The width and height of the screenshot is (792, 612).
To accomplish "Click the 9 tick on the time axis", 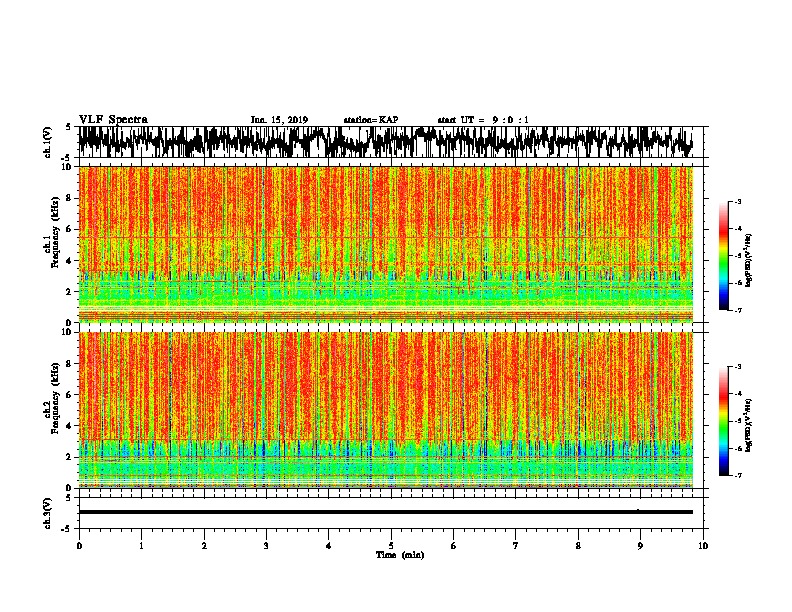I will tap(640, 546).
